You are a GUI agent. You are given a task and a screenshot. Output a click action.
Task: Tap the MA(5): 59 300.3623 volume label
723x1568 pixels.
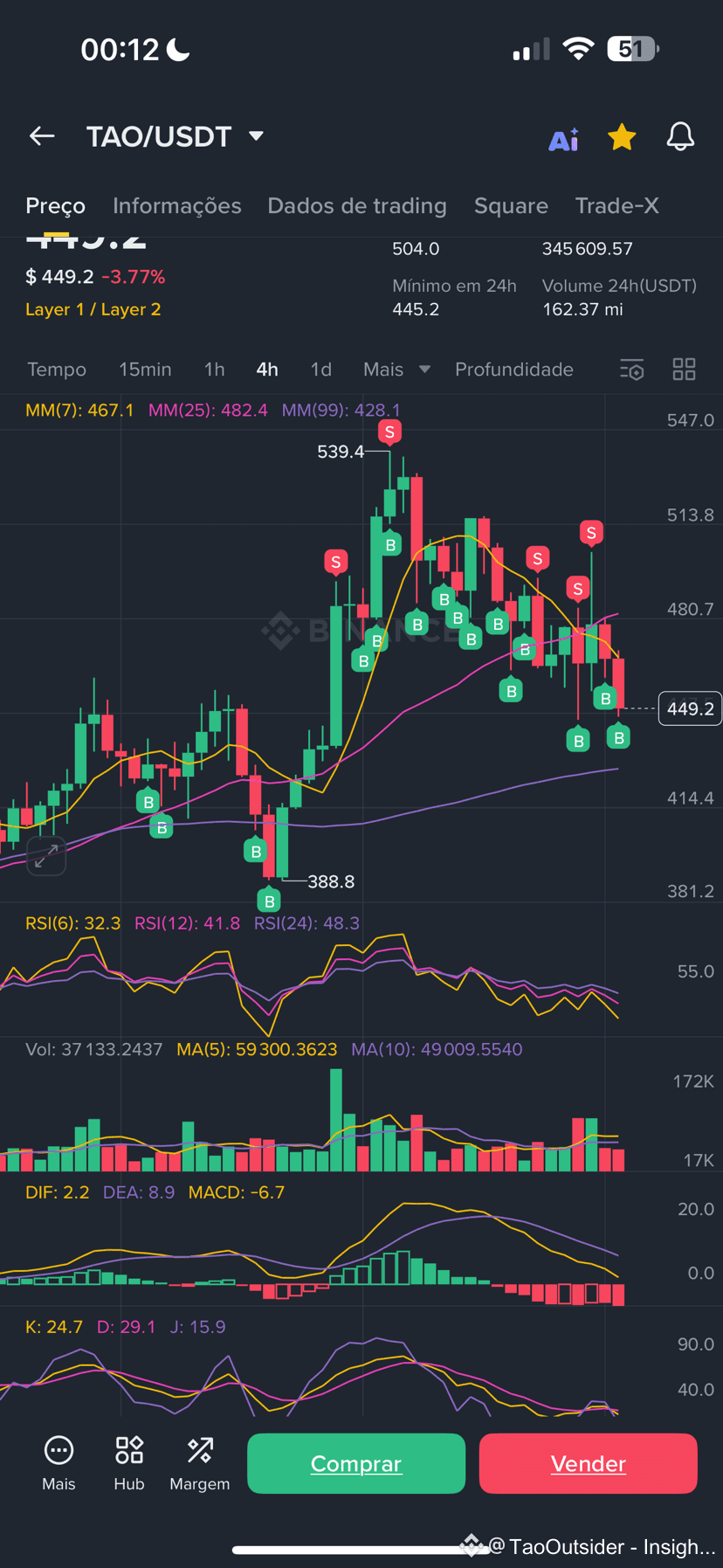(257, 1049)
